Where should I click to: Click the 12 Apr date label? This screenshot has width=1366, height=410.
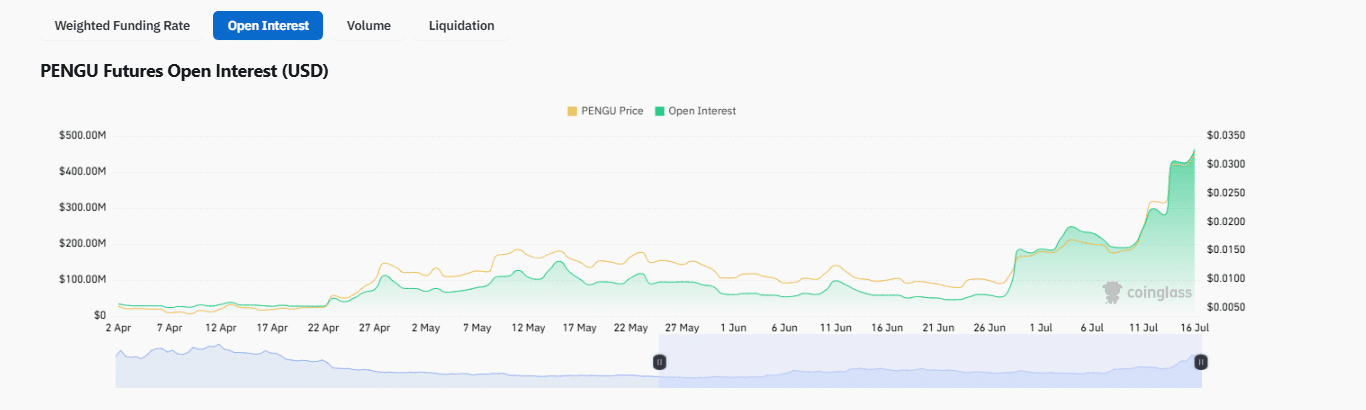click(x=220, y=328)
